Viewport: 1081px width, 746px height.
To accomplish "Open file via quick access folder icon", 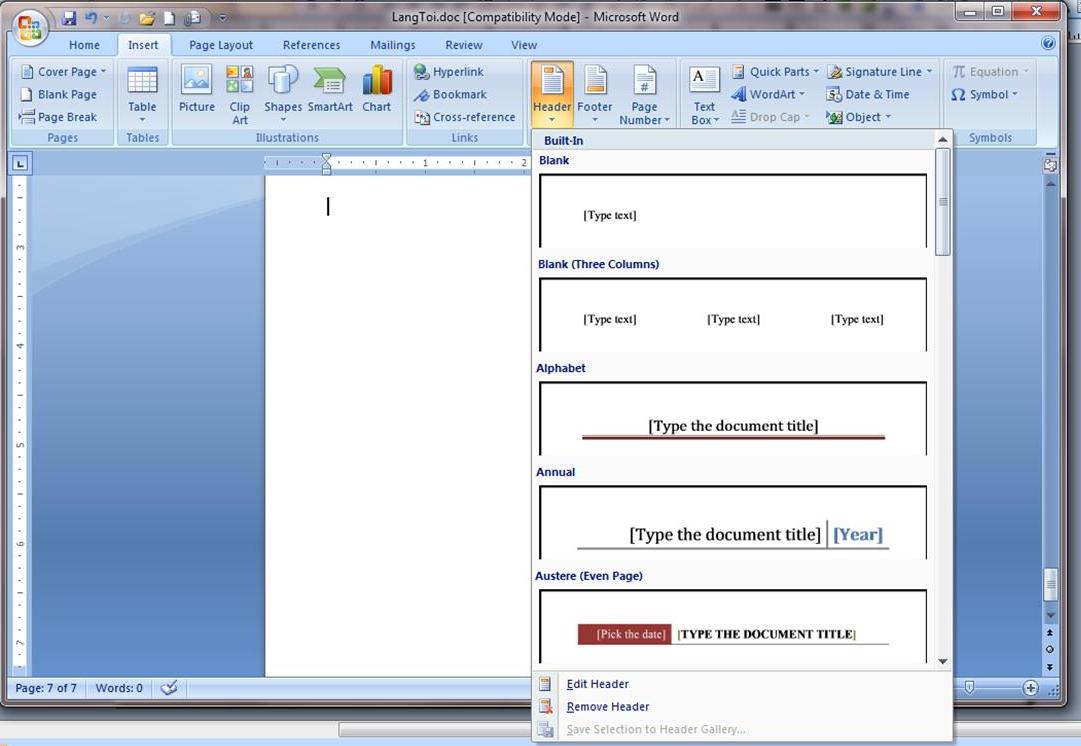I will (147, 19).
